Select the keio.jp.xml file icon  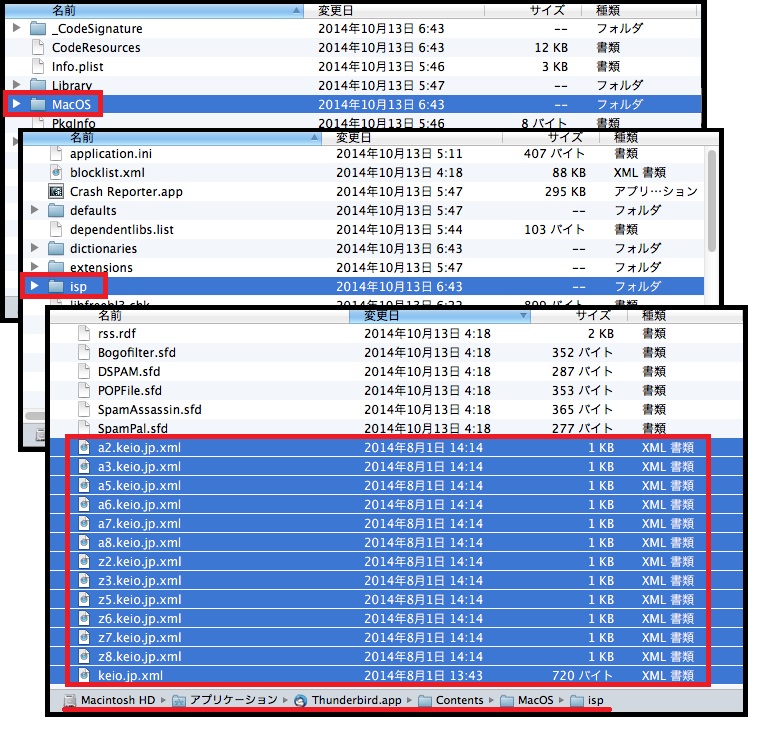point(85,676)
